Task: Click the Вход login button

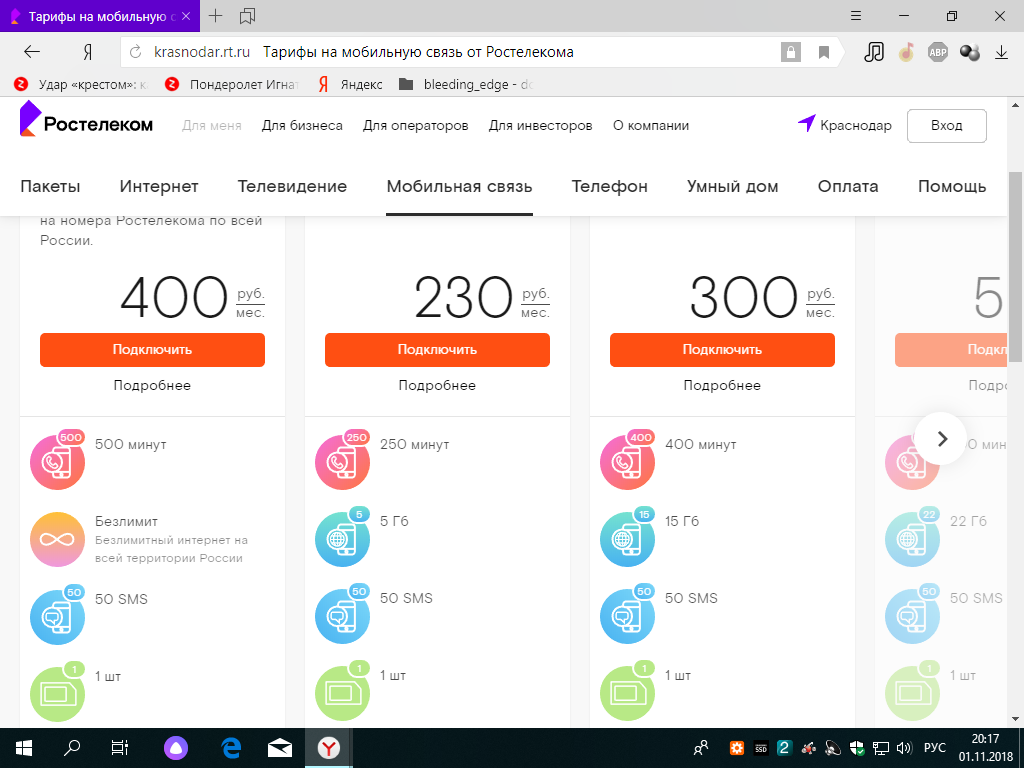Action: pos(946,125)
